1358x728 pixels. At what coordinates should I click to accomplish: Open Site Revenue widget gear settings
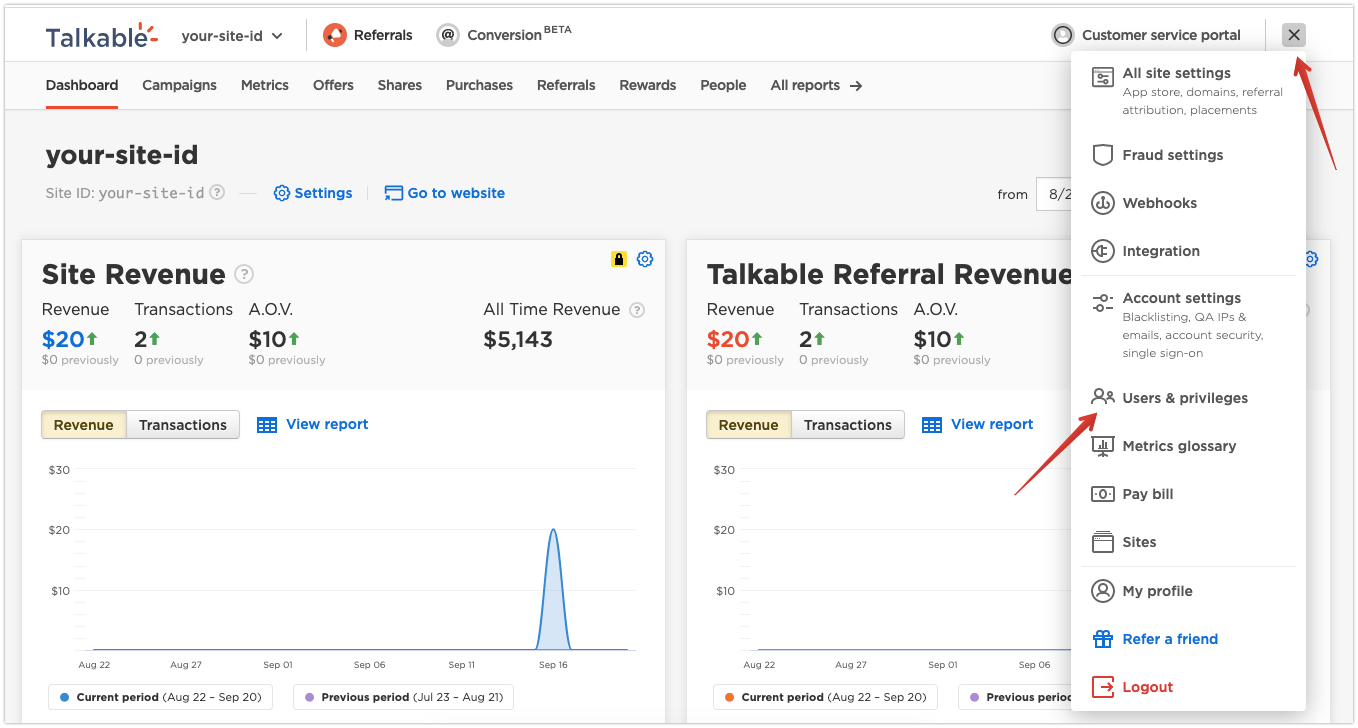click(645, 260)
